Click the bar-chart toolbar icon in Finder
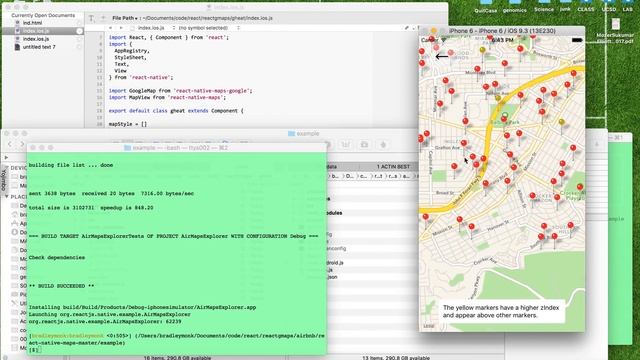The height and width of the screenshot is (360, 640). coord(345,144)
